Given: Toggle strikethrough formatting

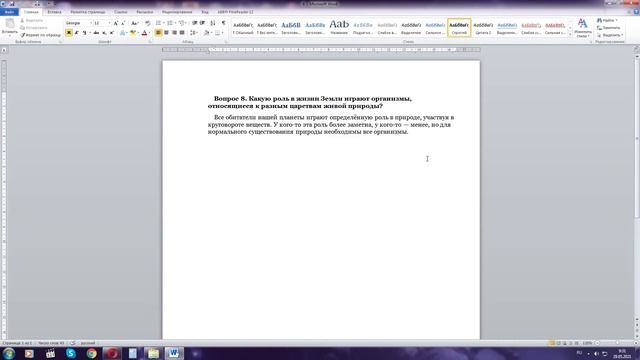Looking at the screenshot, I should 96,33.
